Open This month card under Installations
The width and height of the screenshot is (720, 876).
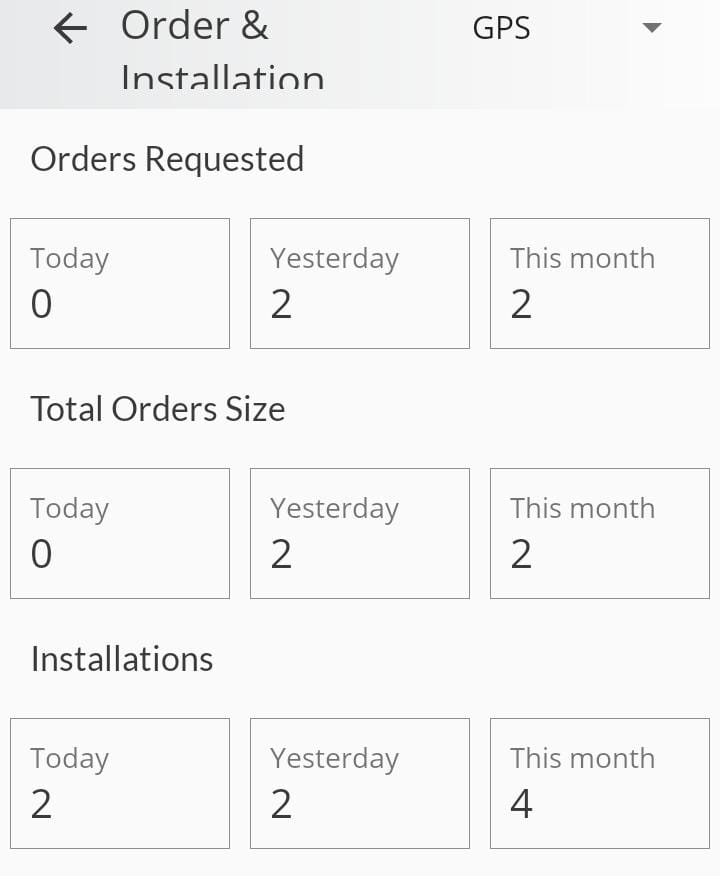coord(600,783)
